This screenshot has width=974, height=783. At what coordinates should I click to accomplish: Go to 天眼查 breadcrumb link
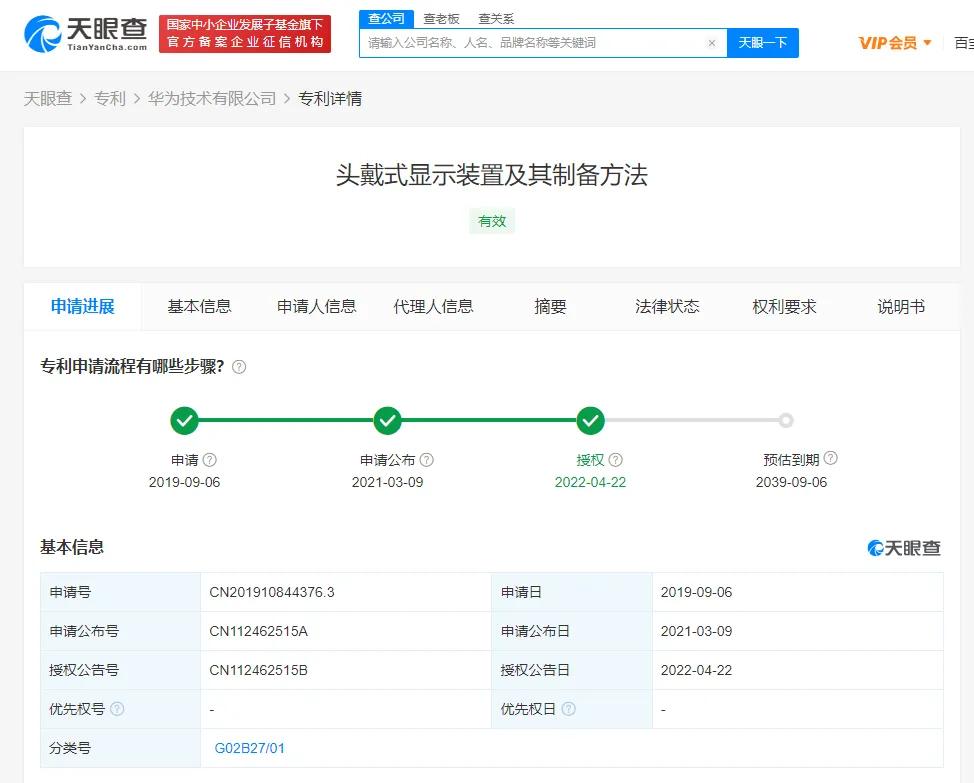(x=48, y=98)
